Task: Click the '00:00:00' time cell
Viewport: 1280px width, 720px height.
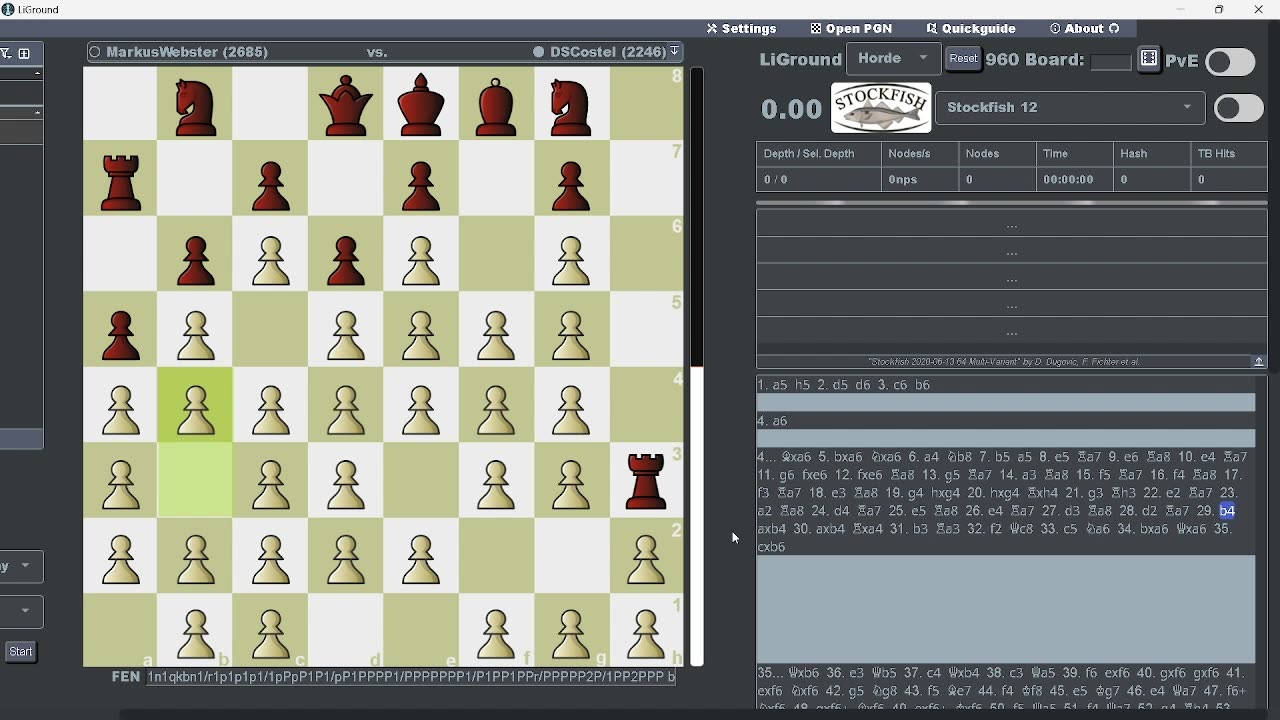Action: click(1075, 180)
